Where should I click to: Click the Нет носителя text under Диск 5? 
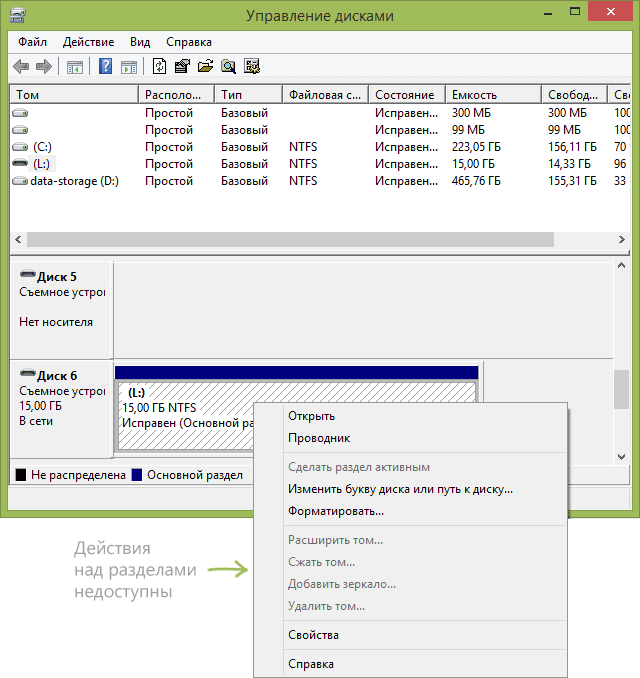[x=56, y=322]
